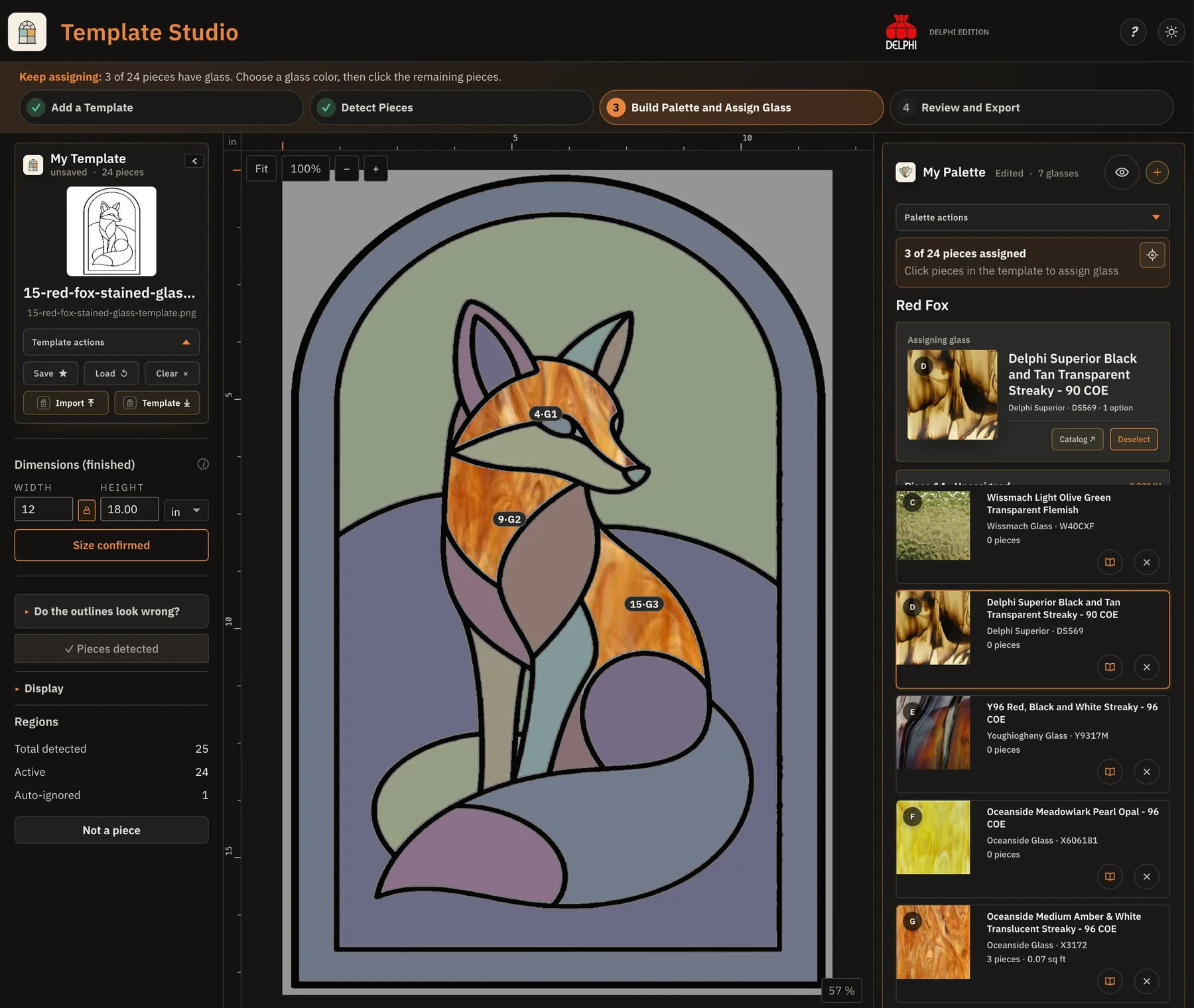The height and width of the screenshot is (1008, 1194).
Task: Click the fox template thumbnail preview
Action: 111,231
